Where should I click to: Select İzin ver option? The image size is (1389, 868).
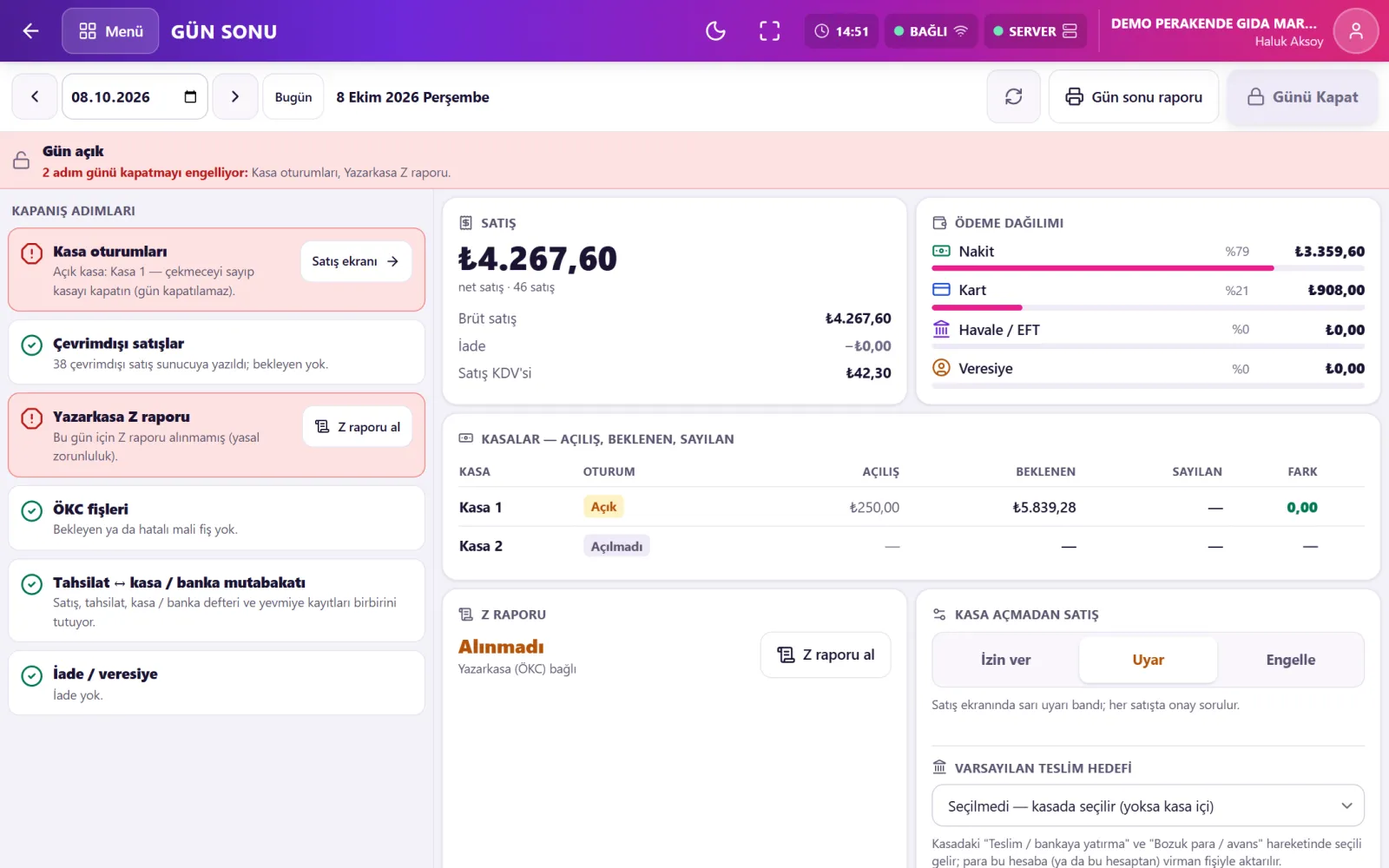(x=1005, y=660)
